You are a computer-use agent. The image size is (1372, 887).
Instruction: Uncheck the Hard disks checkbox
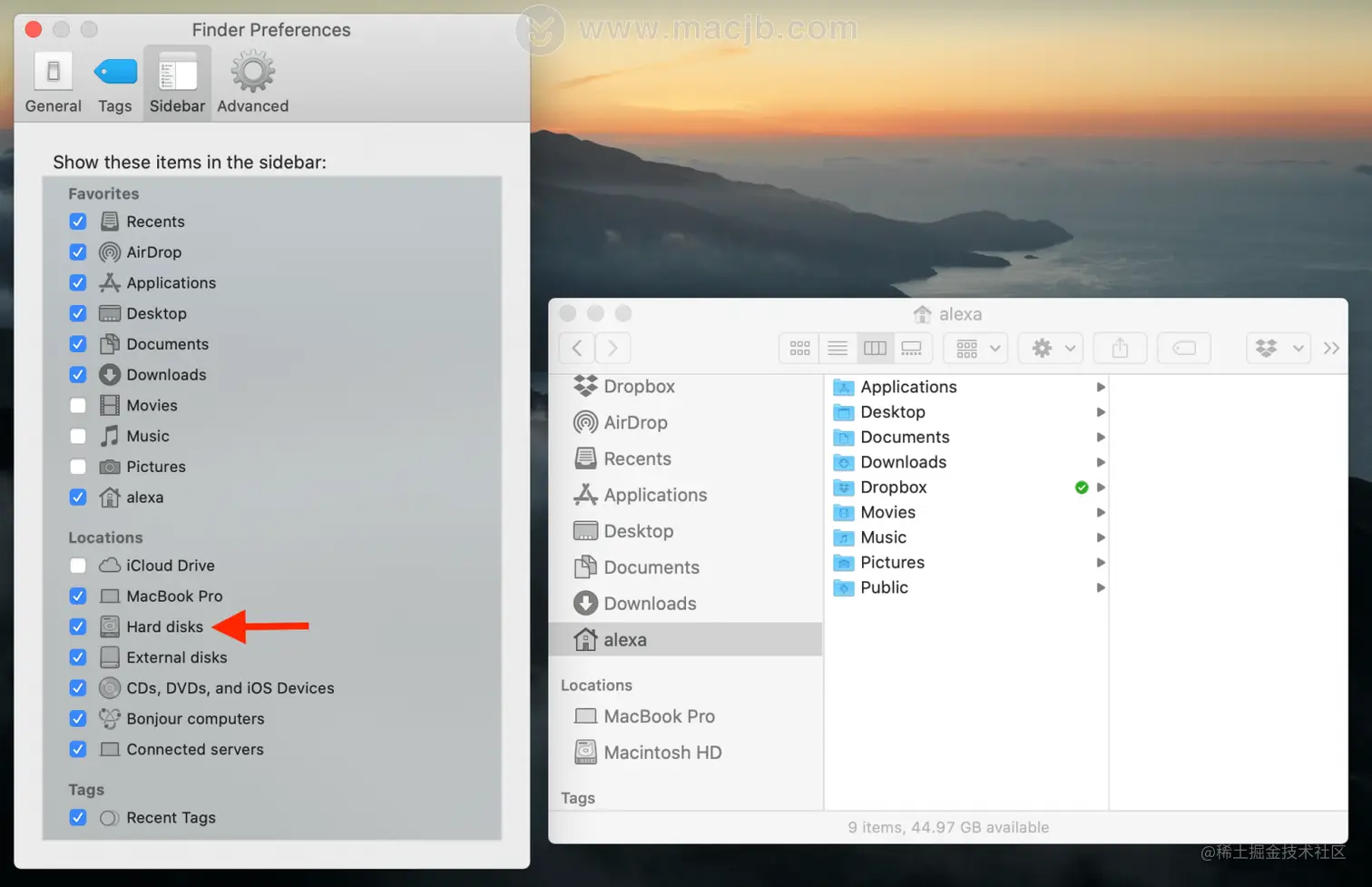tap(78, 626)
